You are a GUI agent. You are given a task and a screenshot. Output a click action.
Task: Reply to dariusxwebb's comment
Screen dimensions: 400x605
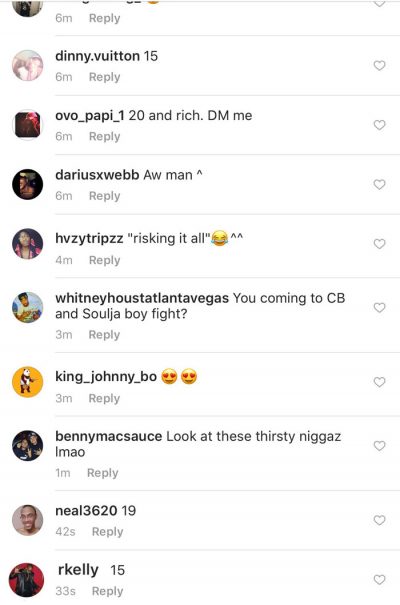[105, 196]
